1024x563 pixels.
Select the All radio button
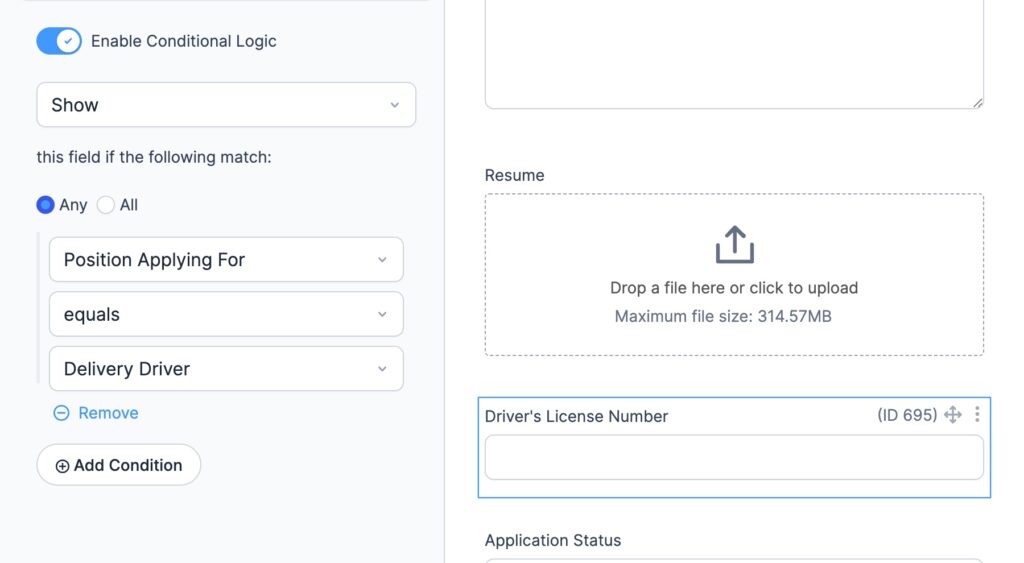(106, 205)
